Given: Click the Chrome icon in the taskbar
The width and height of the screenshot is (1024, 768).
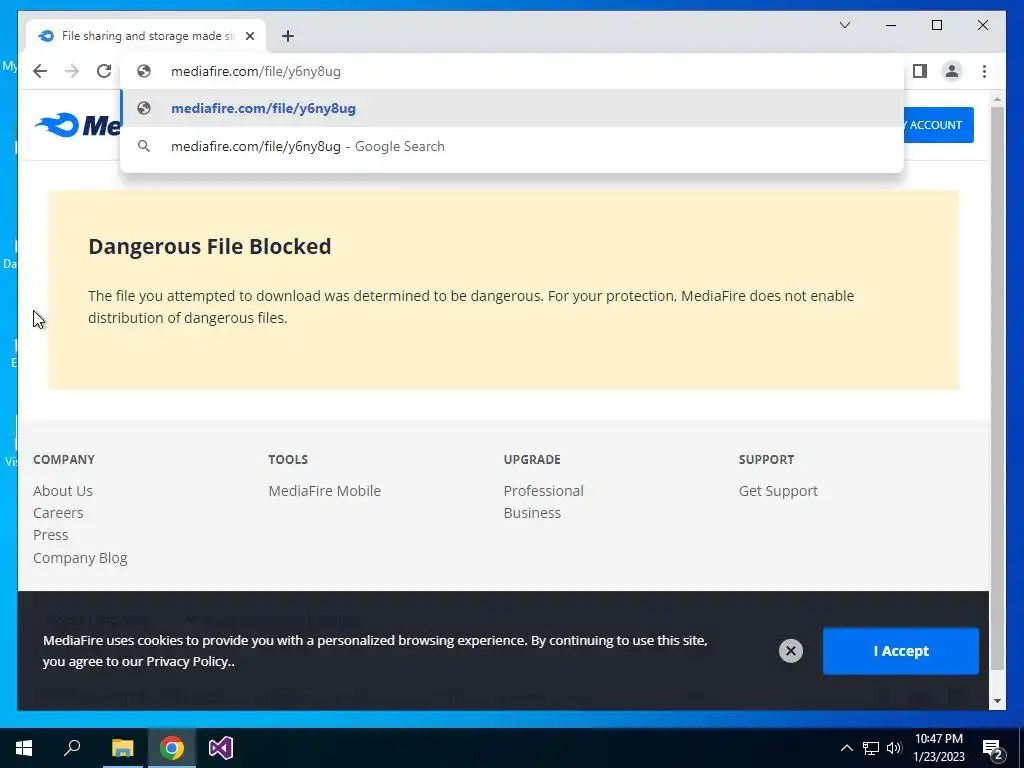Looking at the screenshot, I should point(171,748).
